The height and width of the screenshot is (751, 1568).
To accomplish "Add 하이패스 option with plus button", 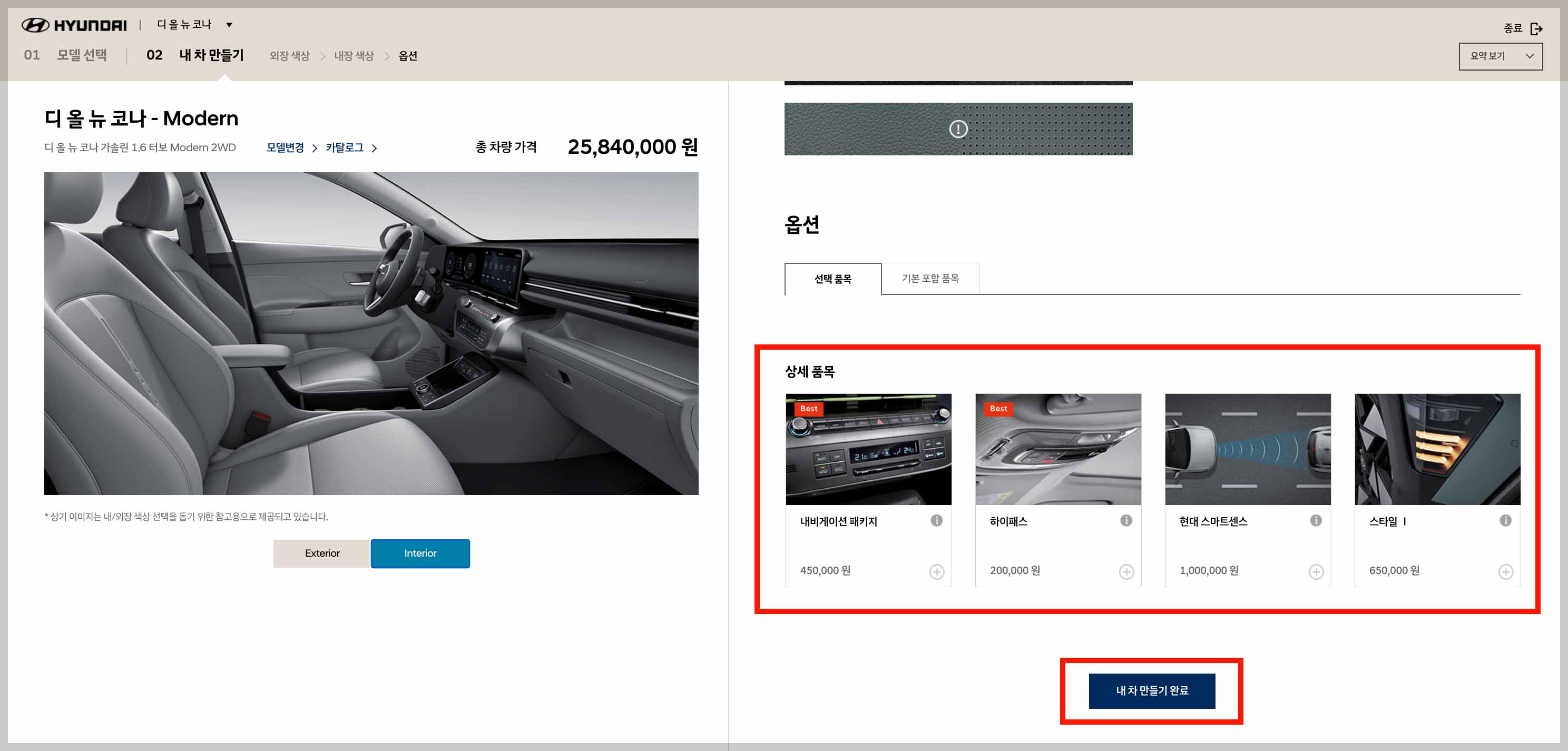I will coord(1126,571).
